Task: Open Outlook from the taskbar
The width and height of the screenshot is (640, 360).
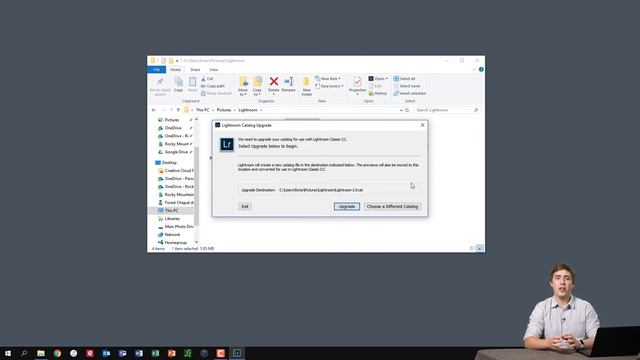Action: coord(106,353)
